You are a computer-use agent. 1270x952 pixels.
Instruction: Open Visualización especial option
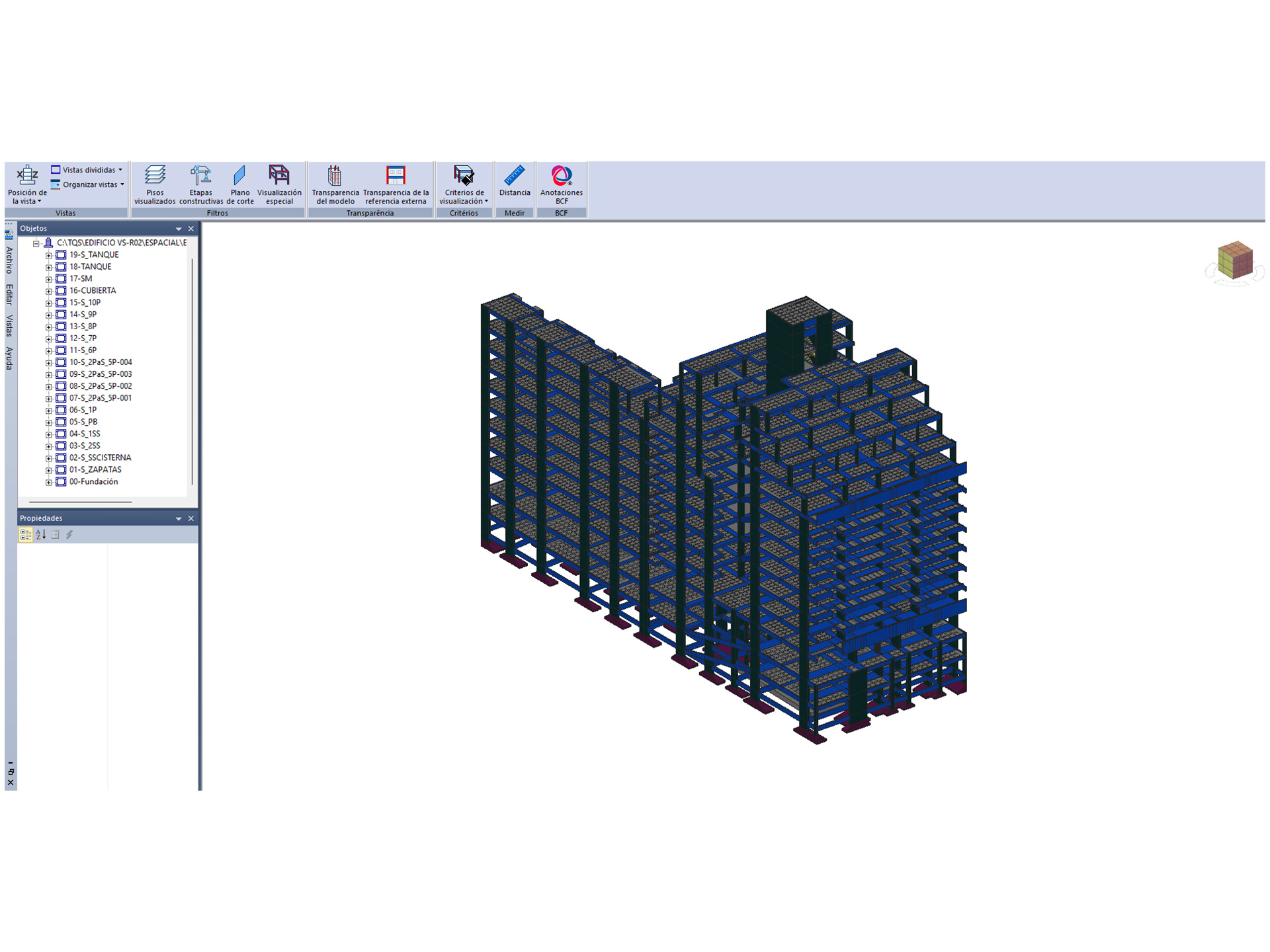pos(279,184)
